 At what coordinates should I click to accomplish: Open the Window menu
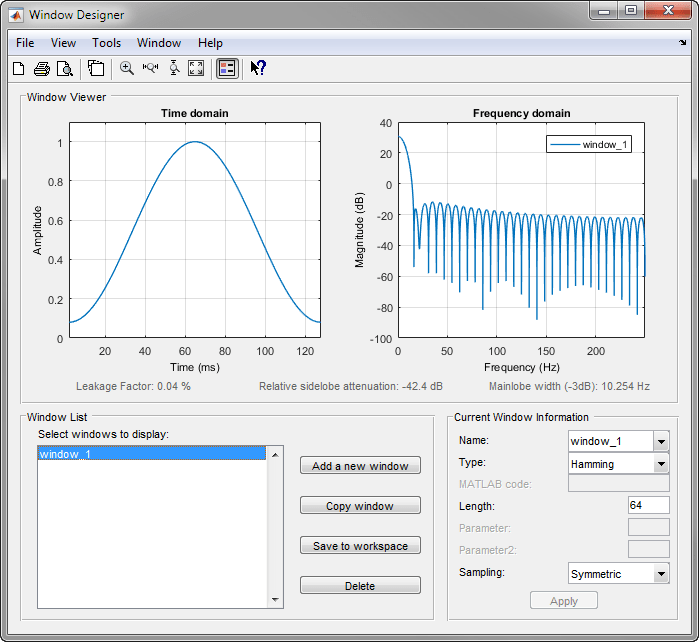pyautogui.click(x=159, y=43)
